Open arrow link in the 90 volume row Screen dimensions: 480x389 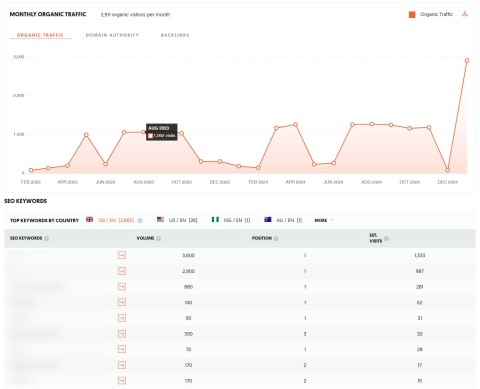[x=122, y=318]
